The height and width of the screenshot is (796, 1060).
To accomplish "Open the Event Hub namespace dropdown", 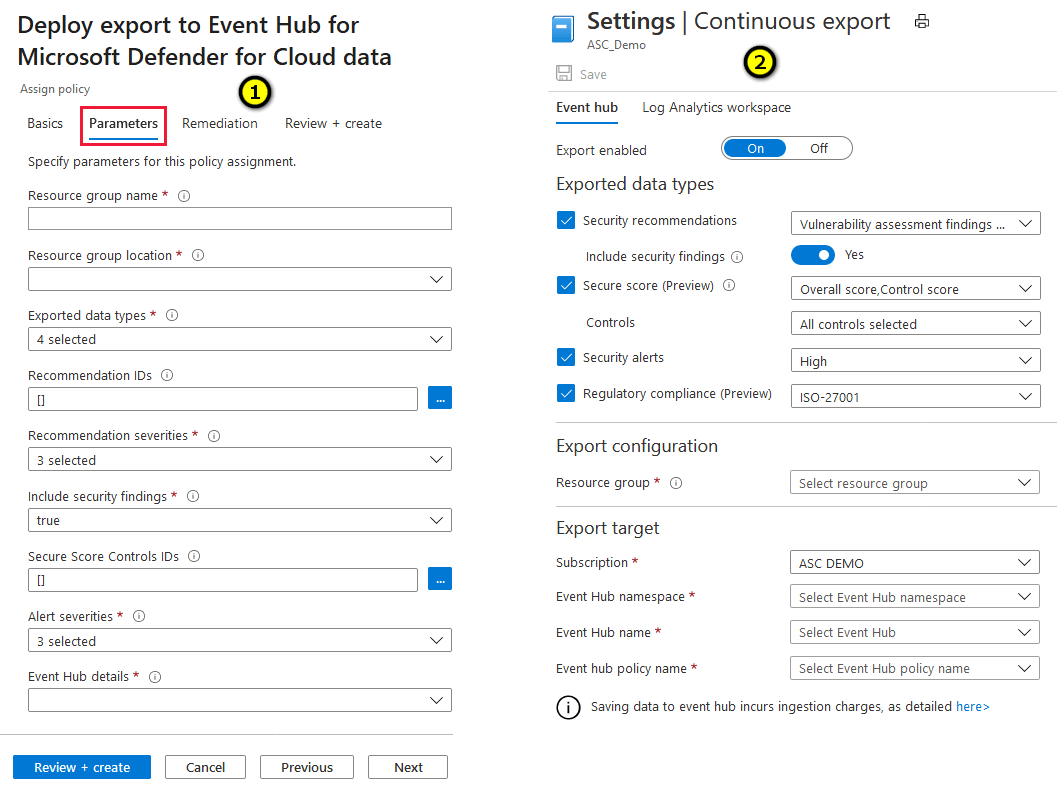I will [x=915, y=597].
